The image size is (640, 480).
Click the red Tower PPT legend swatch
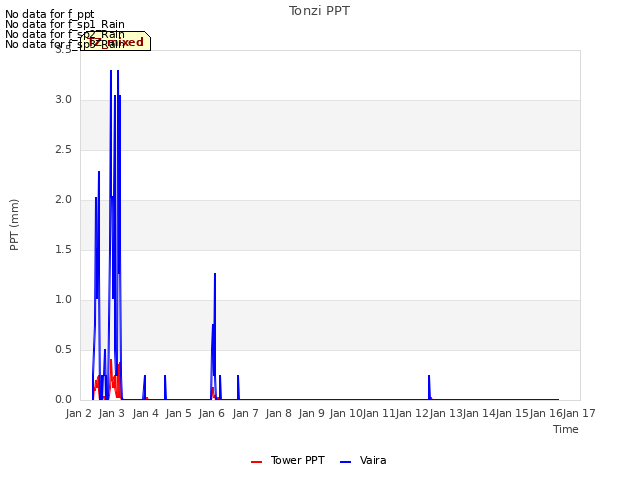pyautogui.click(x=256, y=462)
